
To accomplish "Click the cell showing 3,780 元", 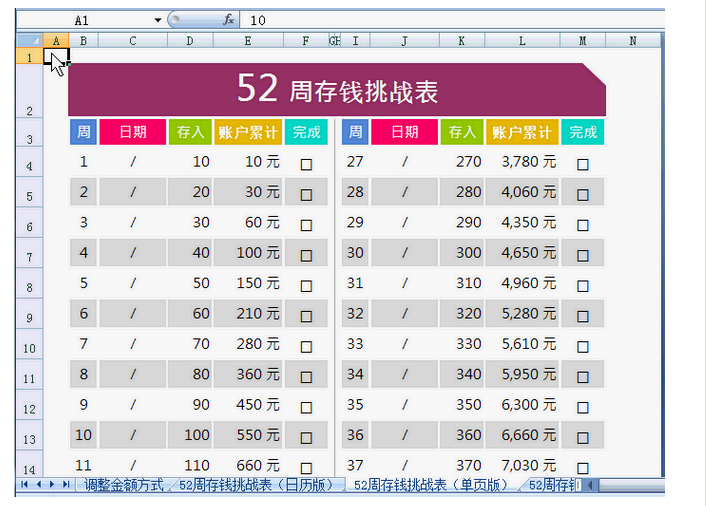I will point(522,162).
